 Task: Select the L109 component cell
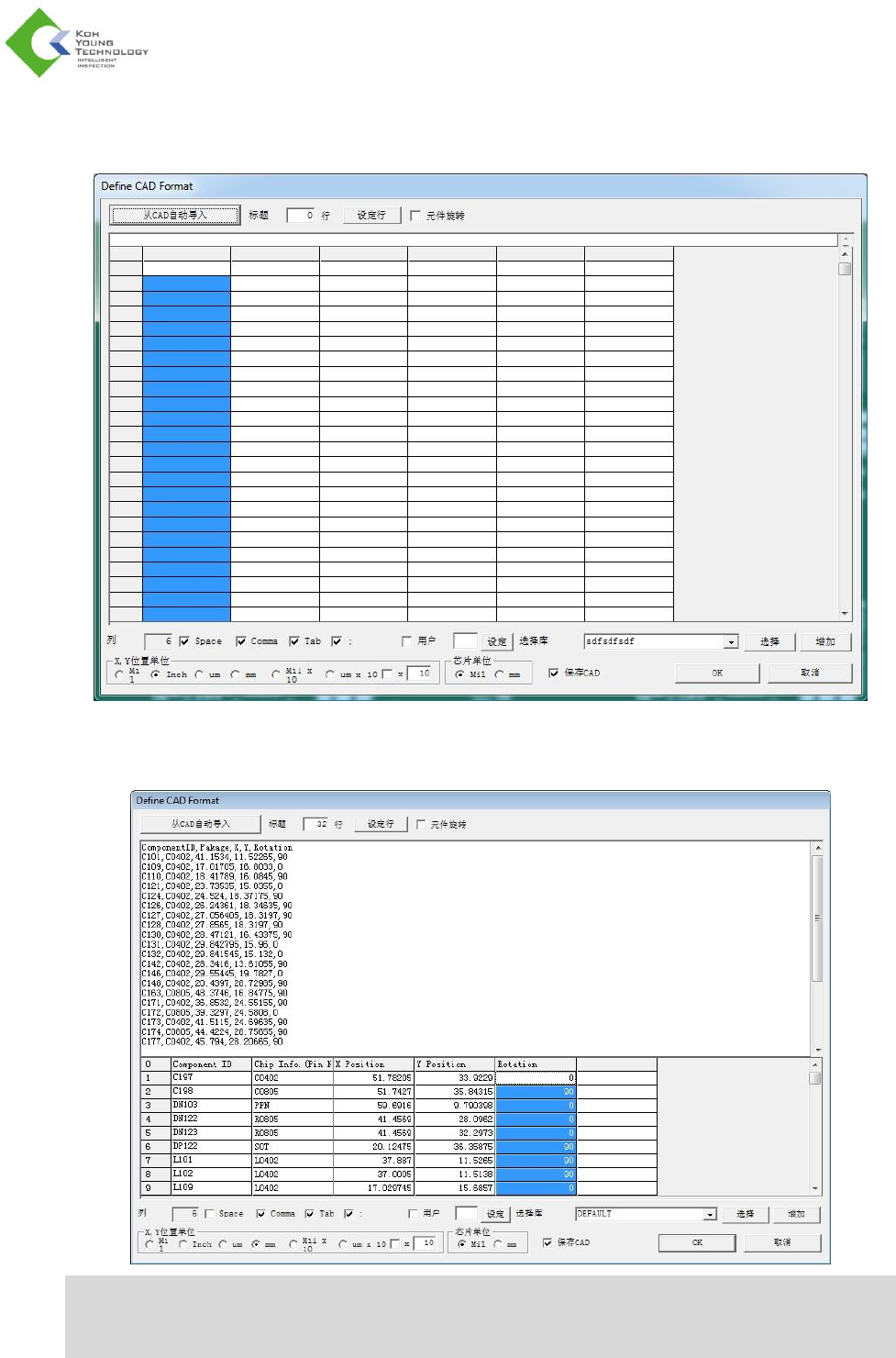[211, 1188]
